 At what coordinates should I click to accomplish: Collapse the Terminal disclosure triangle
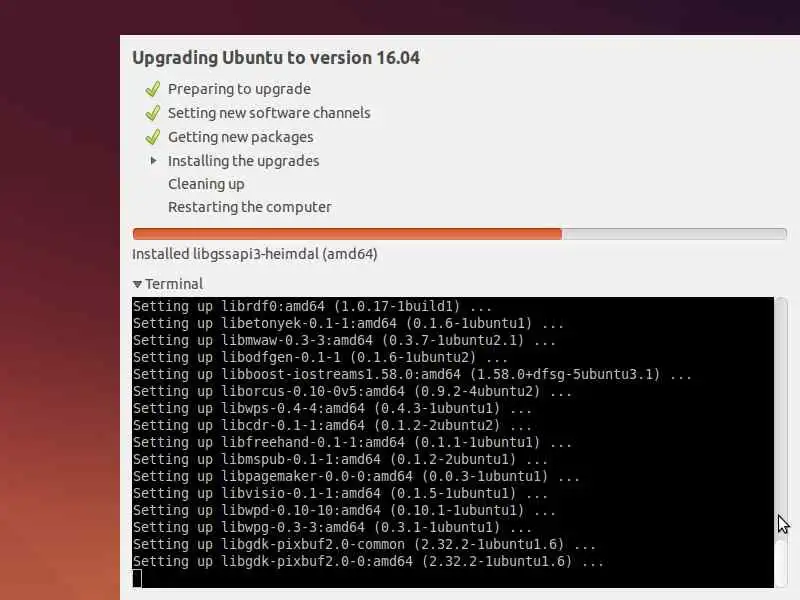(x=137, y=284)
